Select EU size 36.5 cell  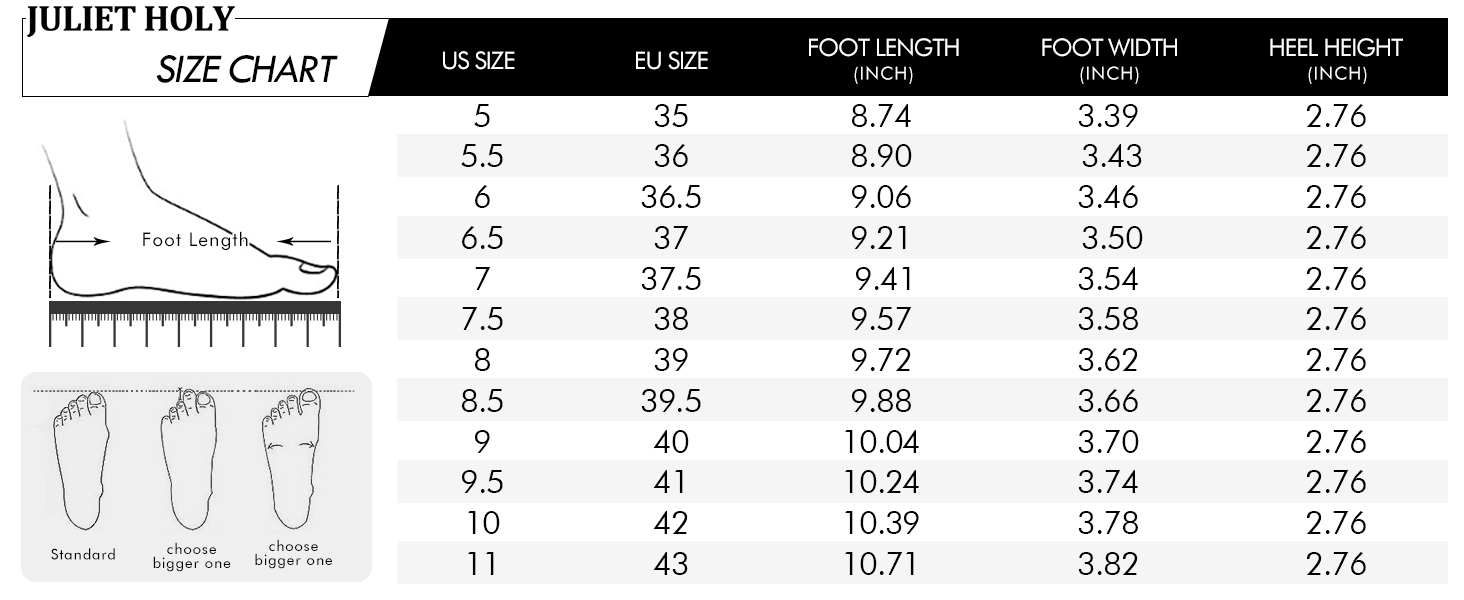(x=671, y=197)
